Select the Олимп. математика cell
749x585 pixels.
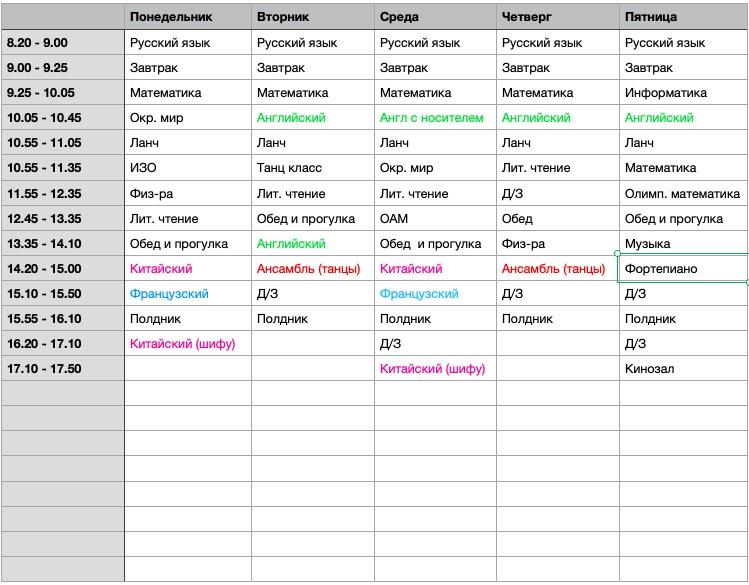click(683, 194)
